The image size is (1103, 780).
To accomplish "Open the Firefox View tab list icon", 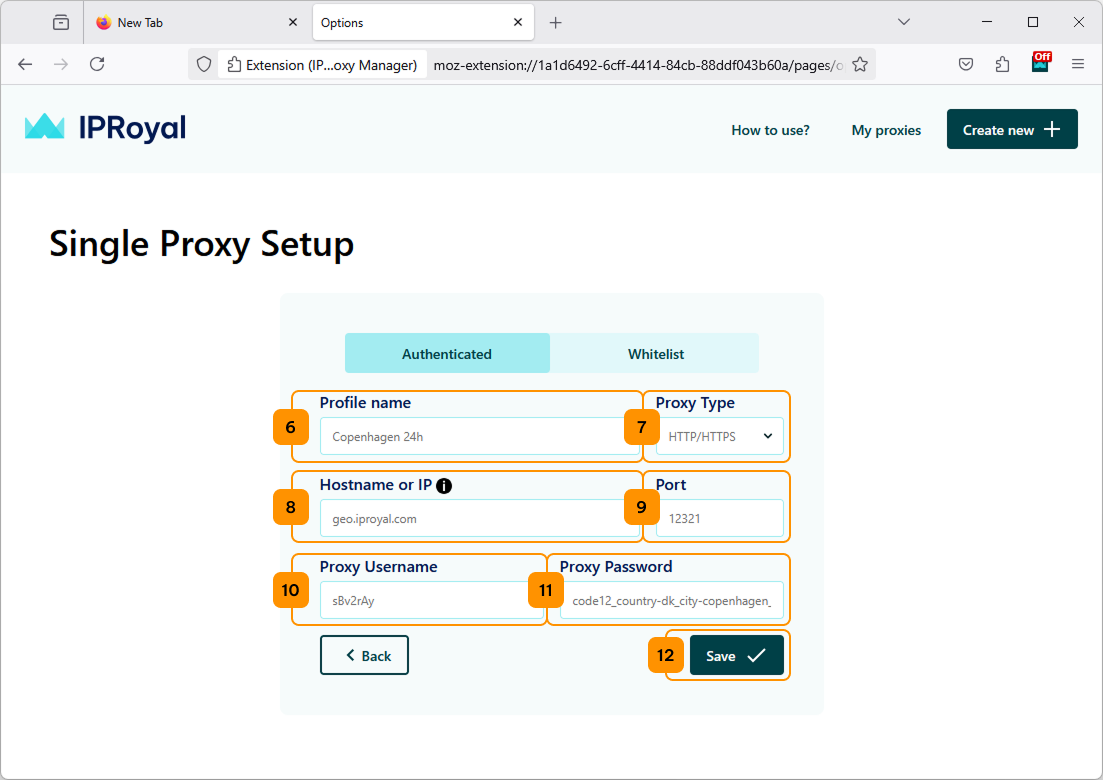I will [x=61, y=23].
